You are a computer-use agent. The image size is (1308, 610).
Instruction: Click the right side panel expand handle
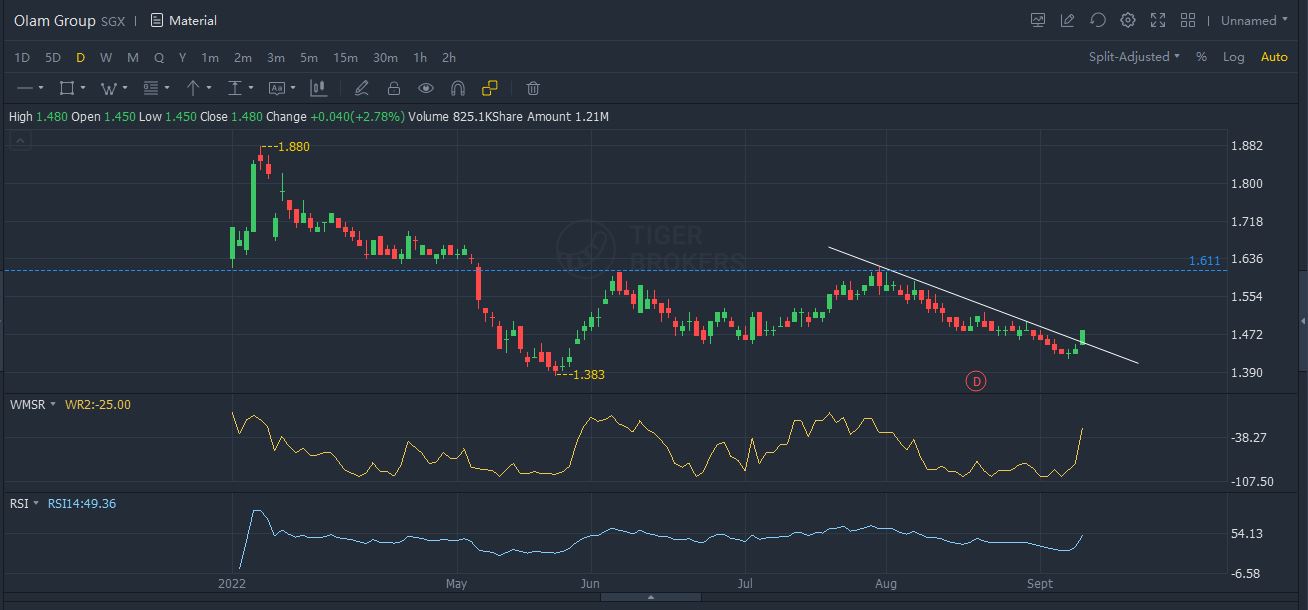pyautogui.click(x=1302, y=321)
